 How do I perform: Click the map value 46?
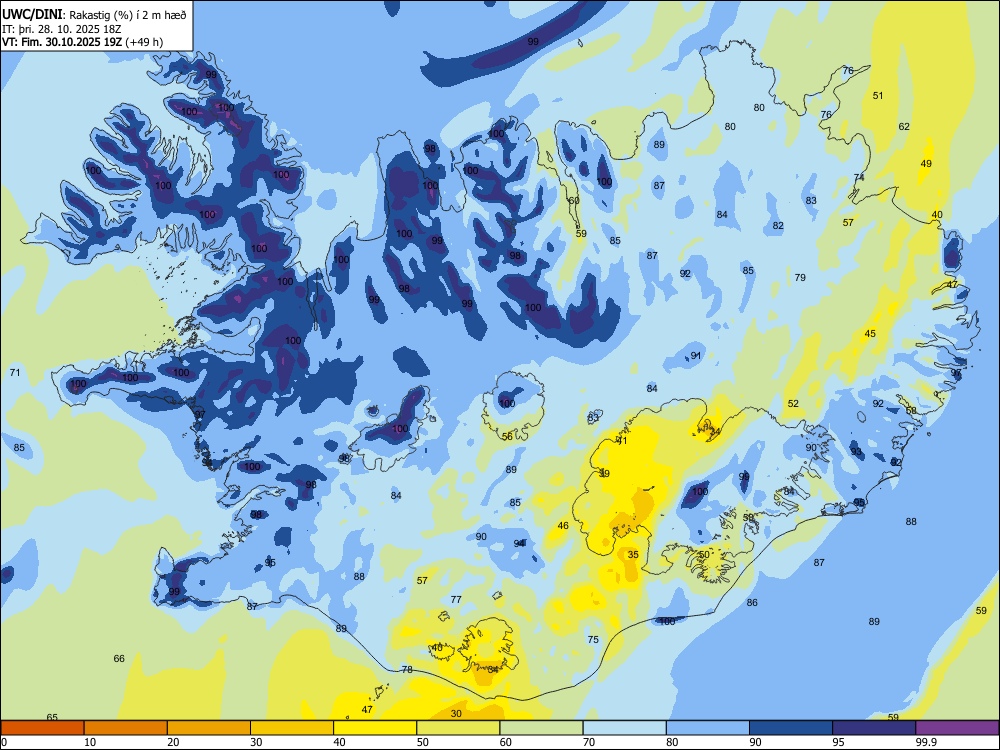coord(563,526)
